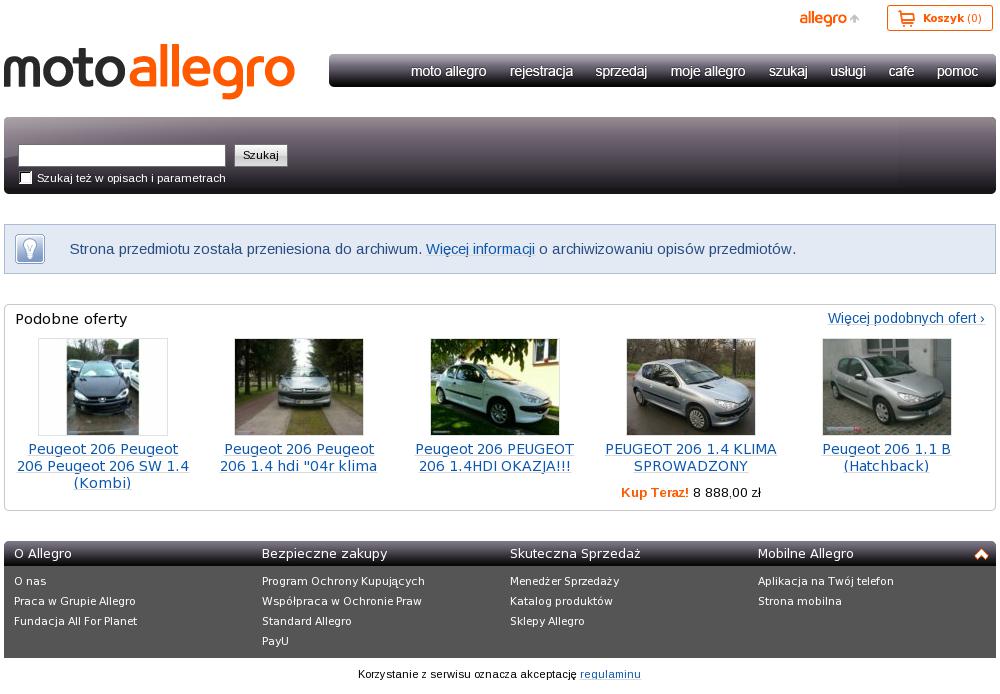Open Peugeot 206 1.1 B Hatchback thumbnail

click(x=886, y=387)
